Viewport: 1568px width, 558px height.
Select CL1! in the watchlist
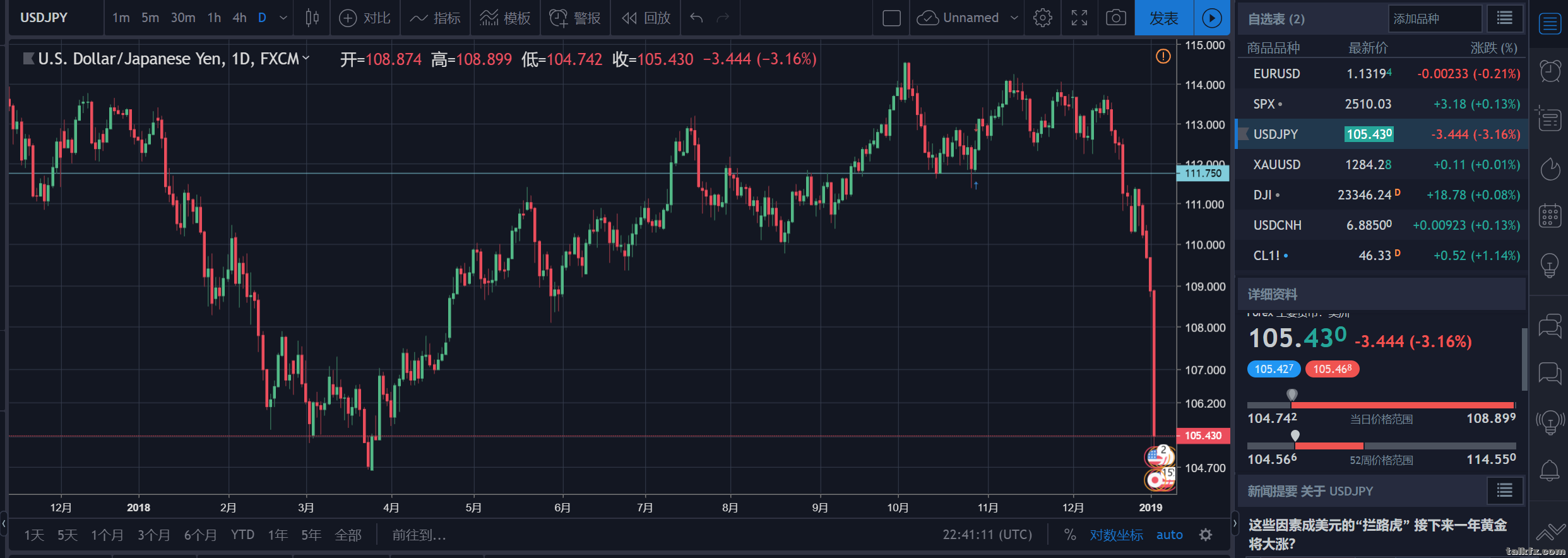(1382, 256)
